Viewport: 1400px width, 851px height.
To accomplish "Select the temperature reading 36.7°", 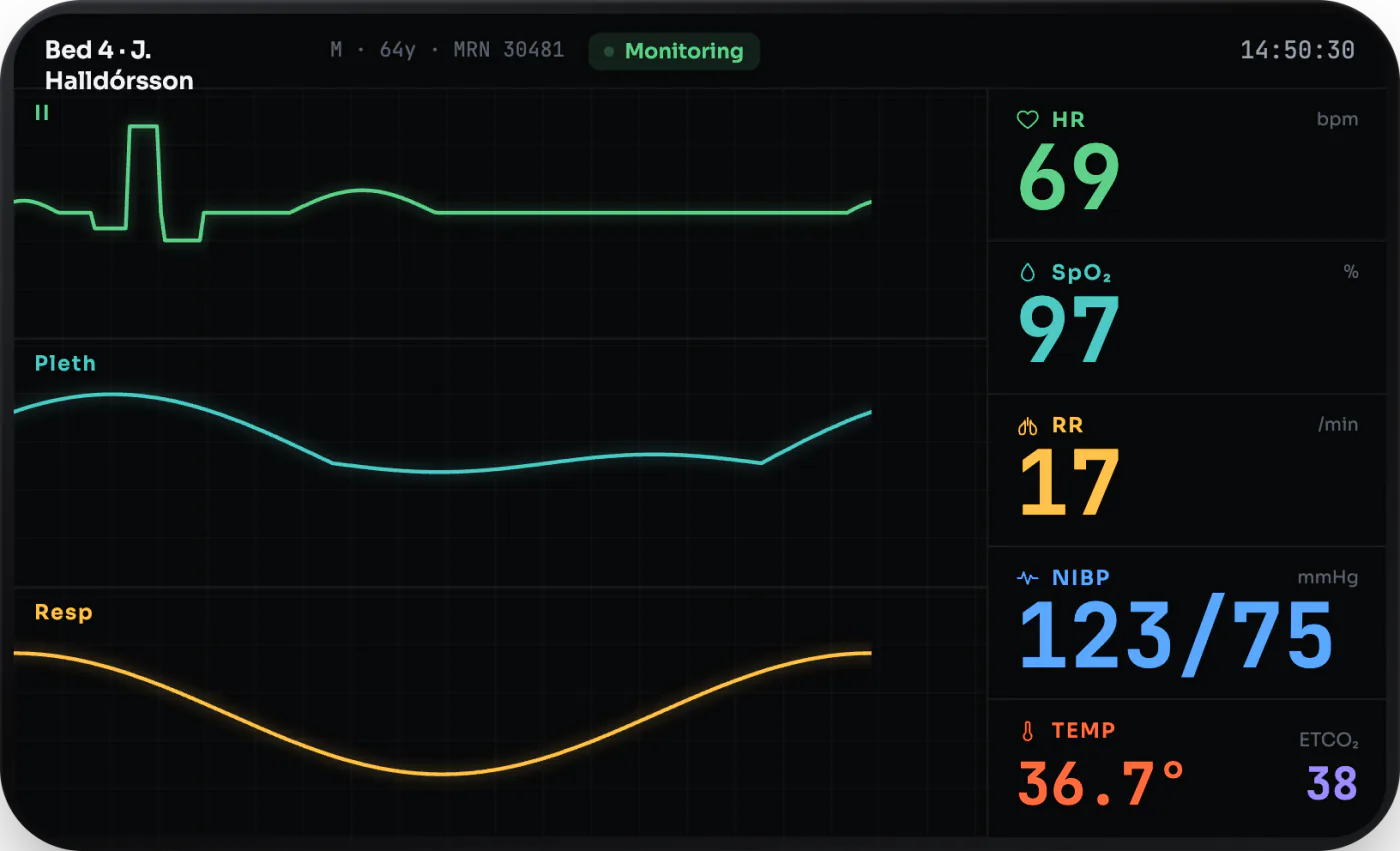I will (1102, 783).
